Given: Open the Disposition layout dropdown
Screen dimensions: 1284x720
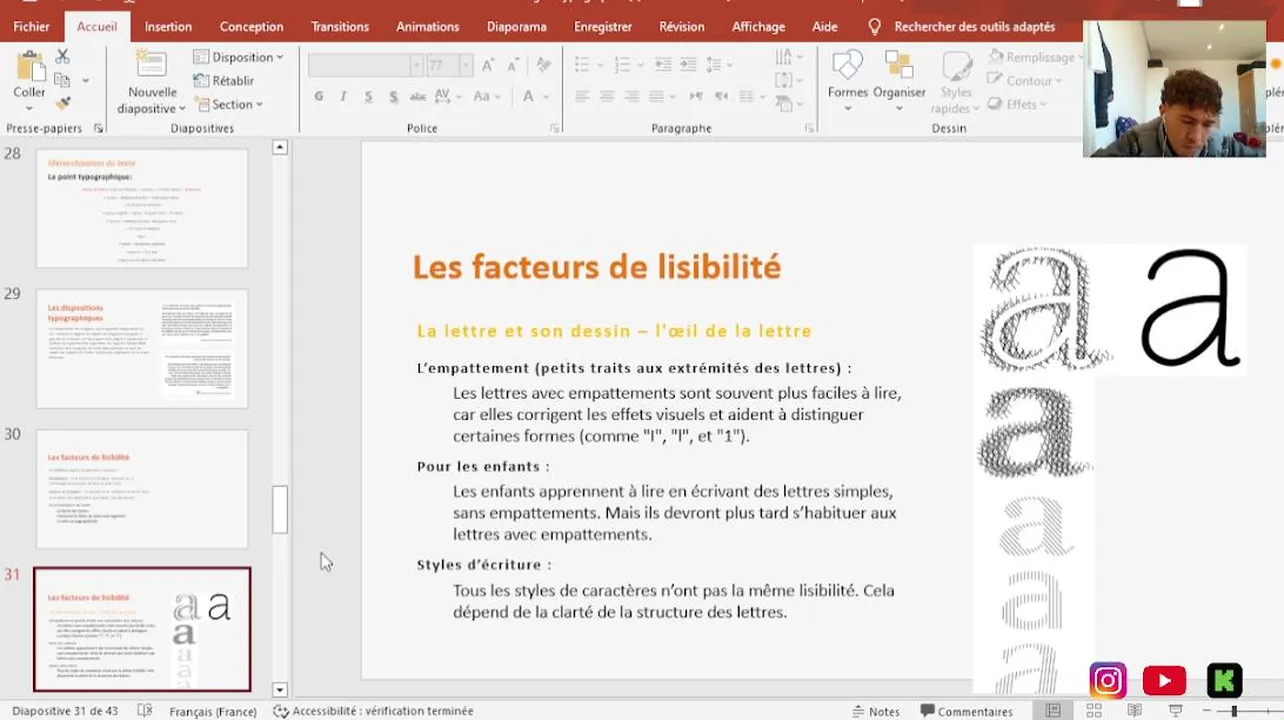Looking at the screenshot, I should (x=238, y=57).
